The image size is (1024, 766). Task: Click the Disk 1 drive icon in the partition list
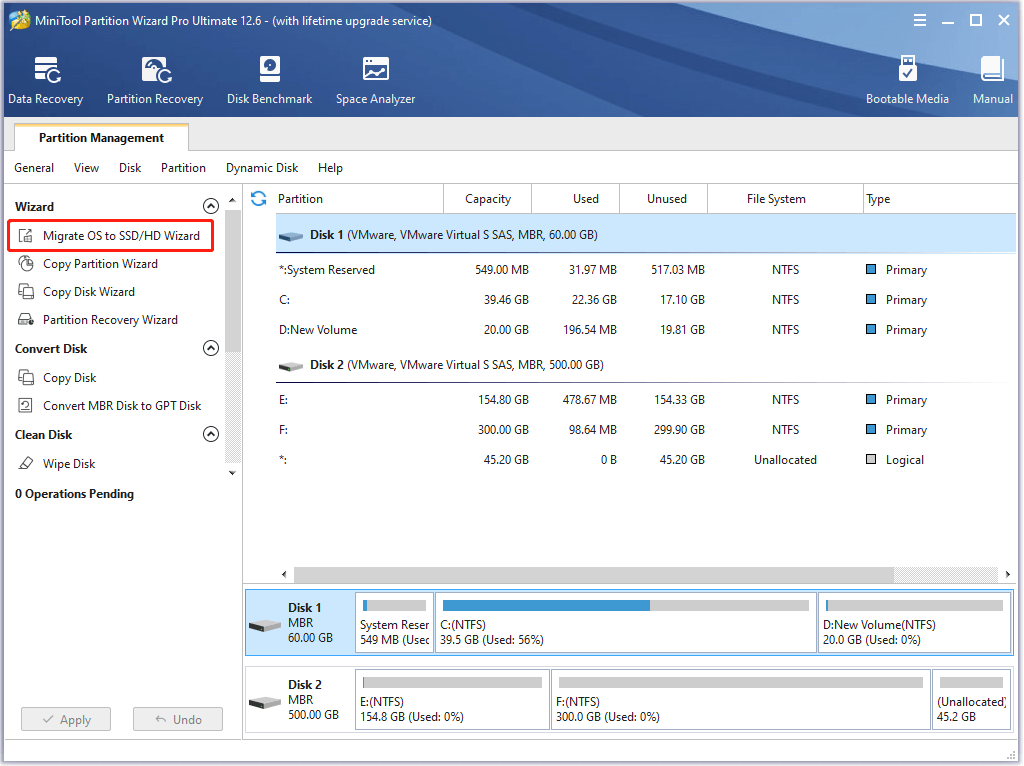coord(291,236)
